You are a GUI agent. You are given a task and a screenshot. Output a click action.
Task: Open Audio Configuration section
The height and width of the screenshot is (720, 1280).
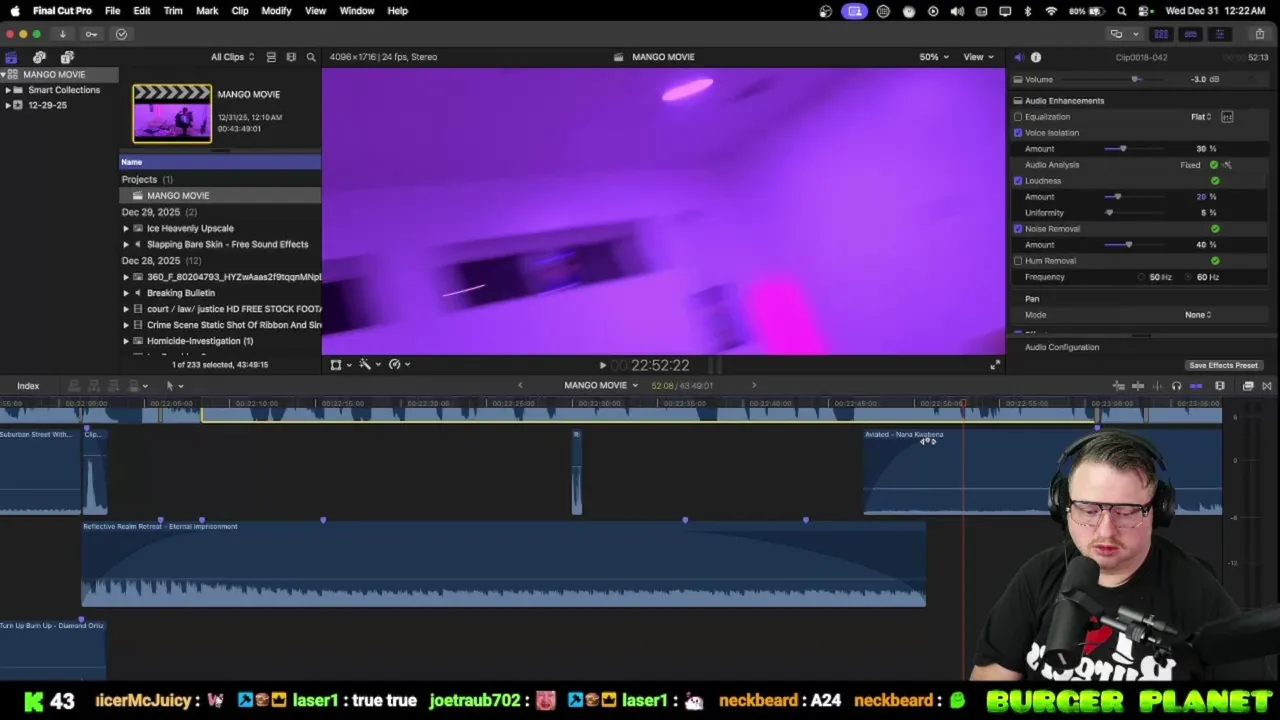click(x=1062, y=347)
